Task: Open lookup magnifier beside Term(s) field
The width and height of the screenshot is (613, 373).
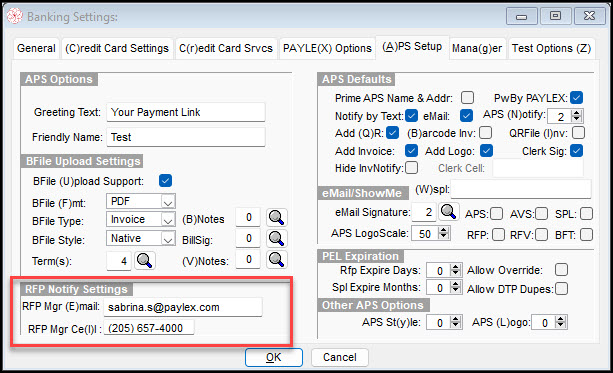Action: pyautogui.click(x=145, y=260)
